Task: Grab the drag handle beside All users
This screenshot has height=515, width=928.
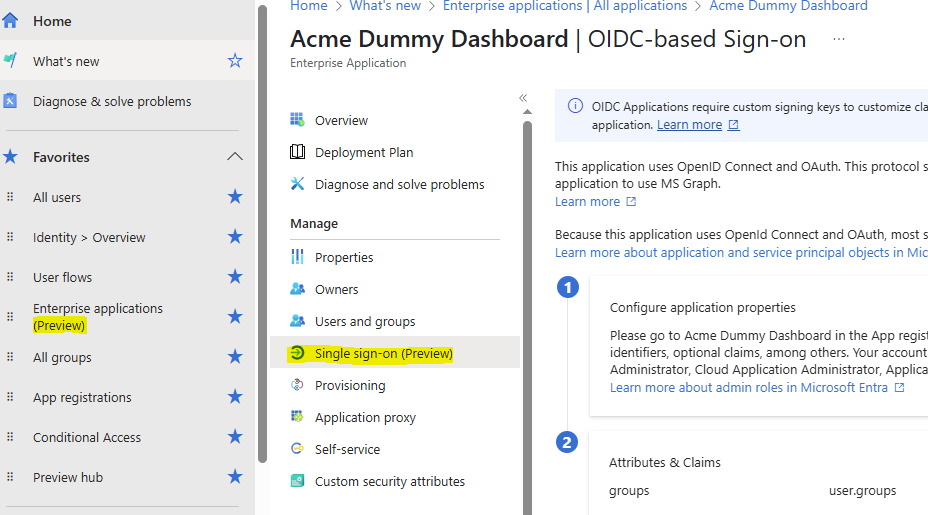Action: coord(10,197)
